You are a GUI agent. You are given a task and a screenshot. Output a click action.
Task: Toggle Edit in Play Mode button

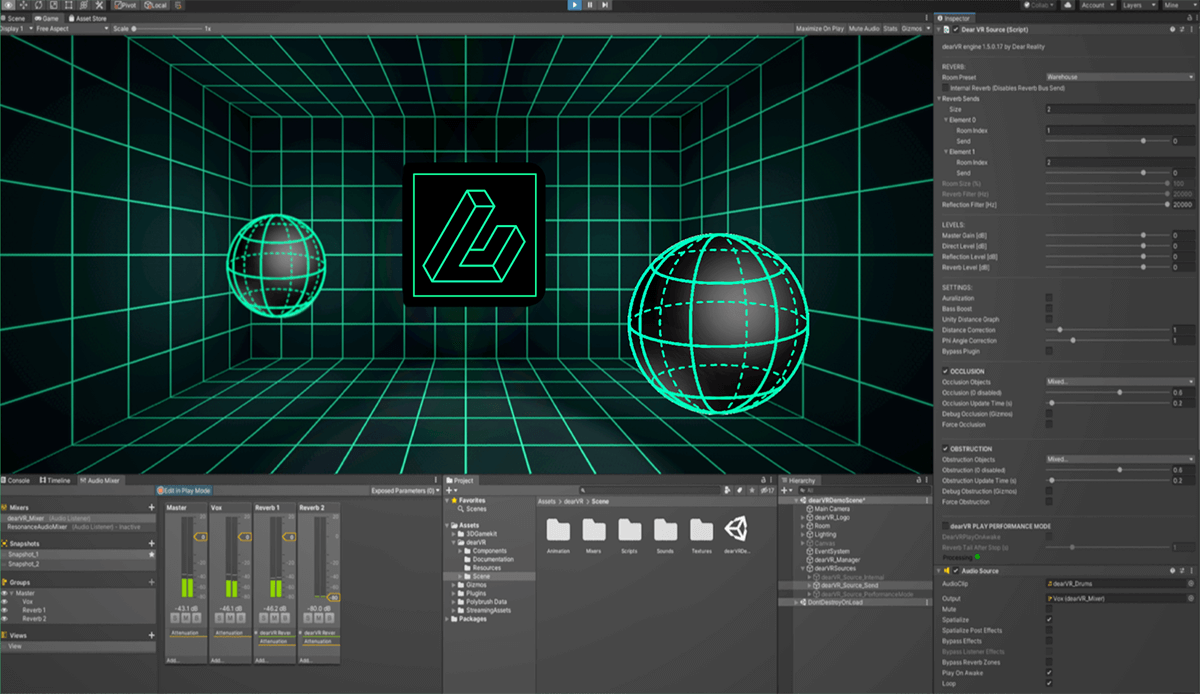[185, 491]
